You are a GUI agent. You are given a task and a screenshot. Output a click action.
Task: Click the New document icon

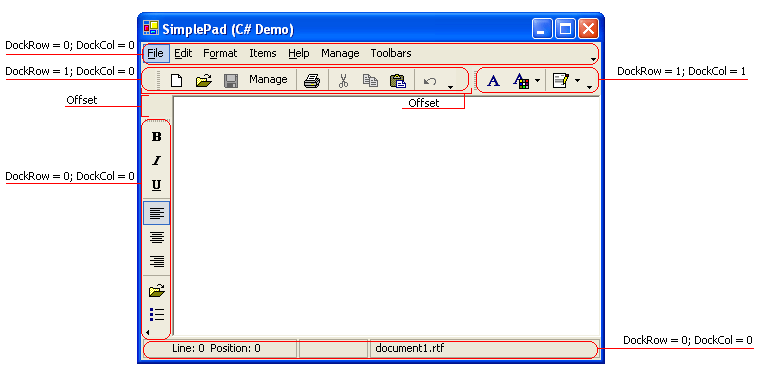(x=177, y=80)
